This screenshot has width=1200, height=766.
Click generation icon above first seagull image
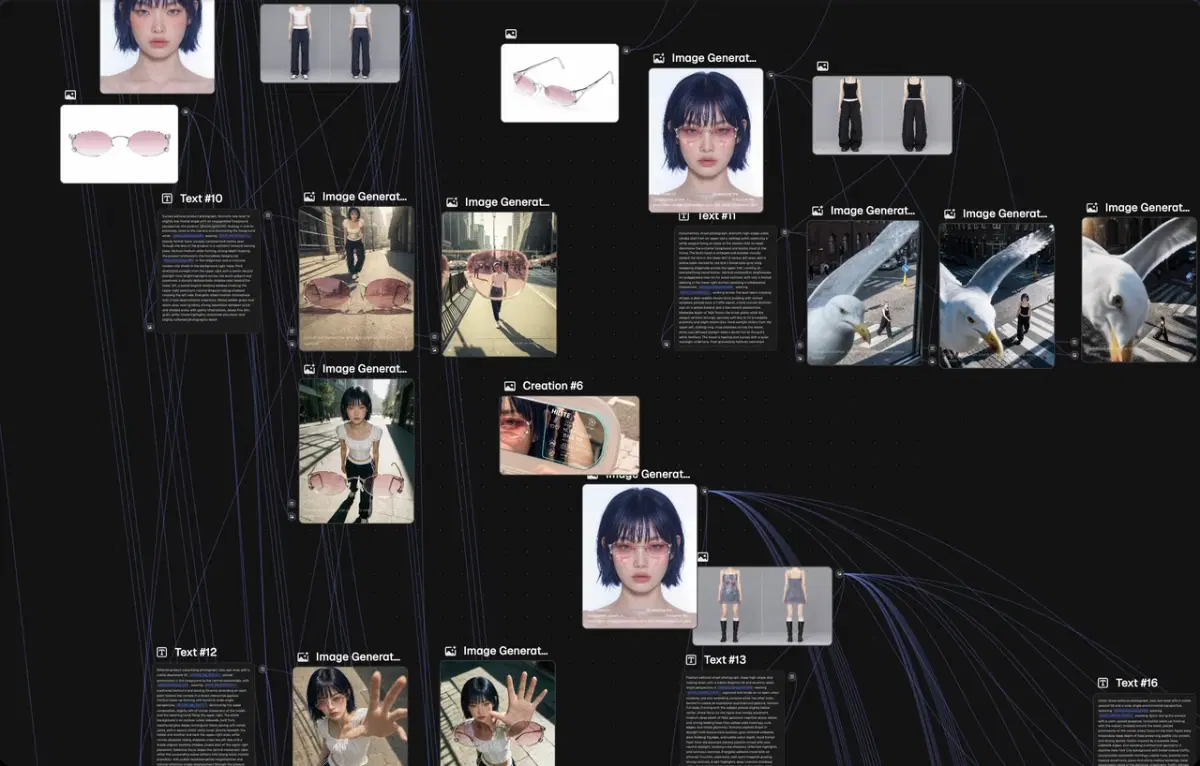click(817, 211)
